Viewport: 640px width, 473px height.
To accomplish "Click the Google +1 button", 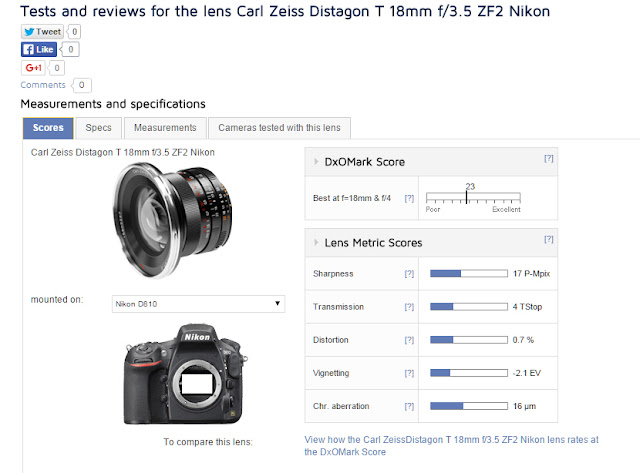I will 33,68.
